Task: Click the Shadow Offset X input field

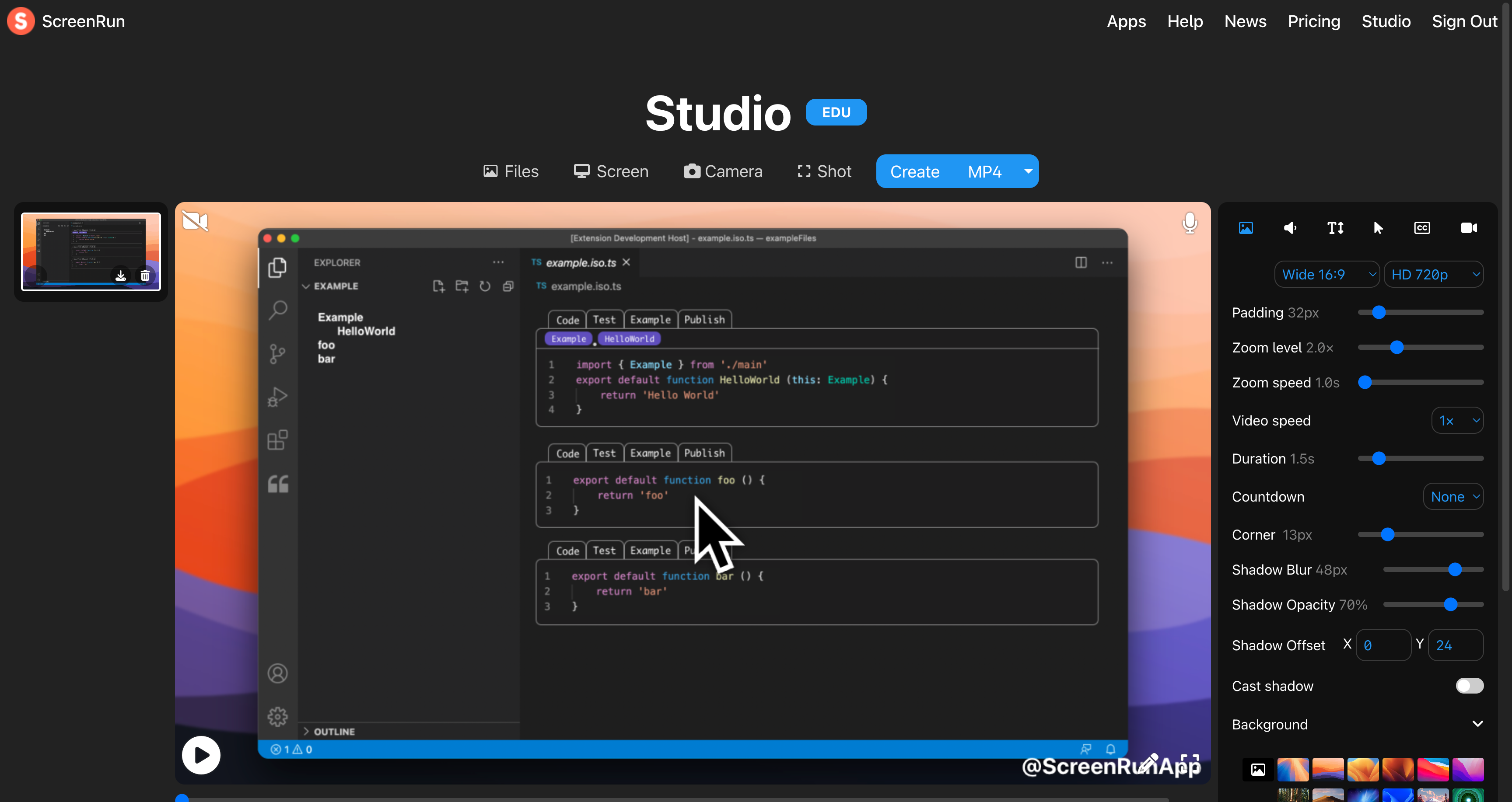Action: [1383, 645]
